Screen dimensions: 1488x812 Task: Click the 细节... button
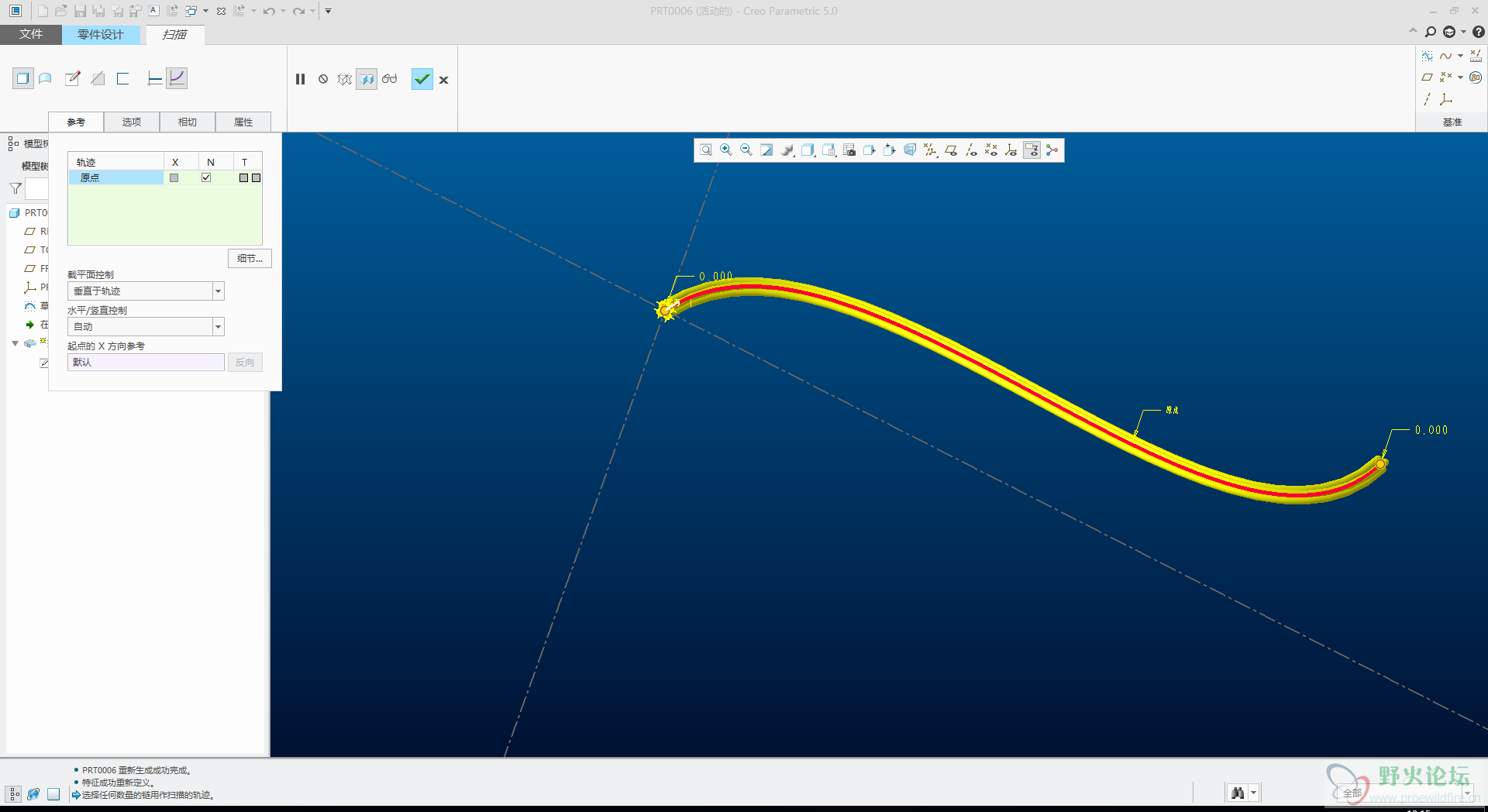(x=250, y=259)
